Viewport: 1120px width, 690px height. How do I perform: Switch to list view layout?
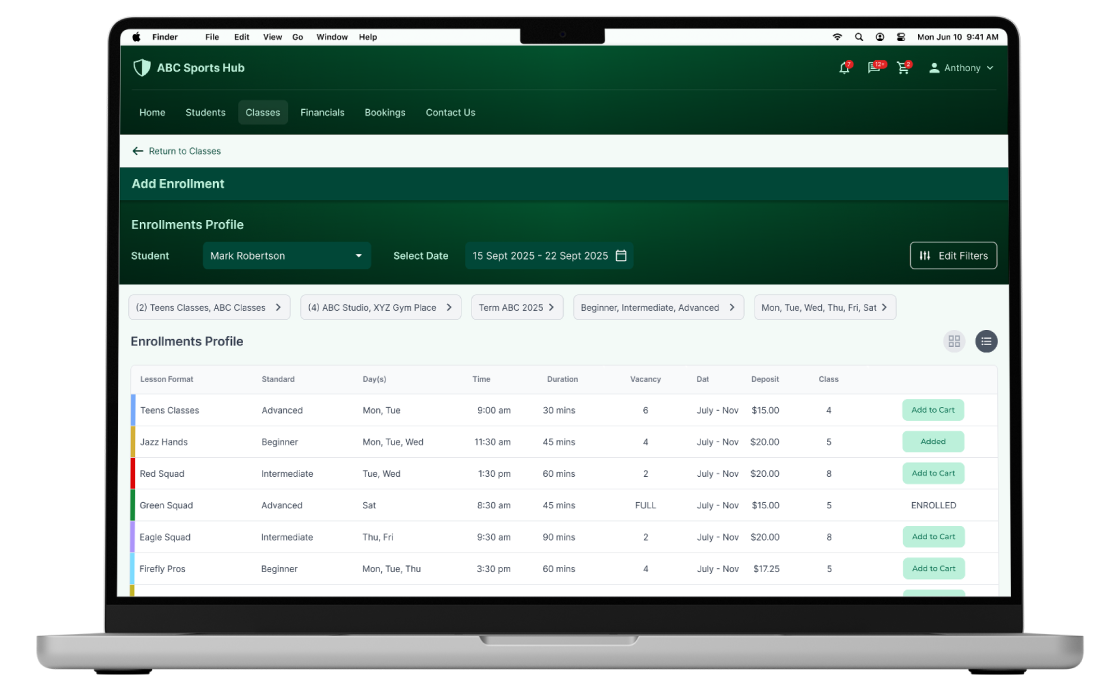[986, 341]
